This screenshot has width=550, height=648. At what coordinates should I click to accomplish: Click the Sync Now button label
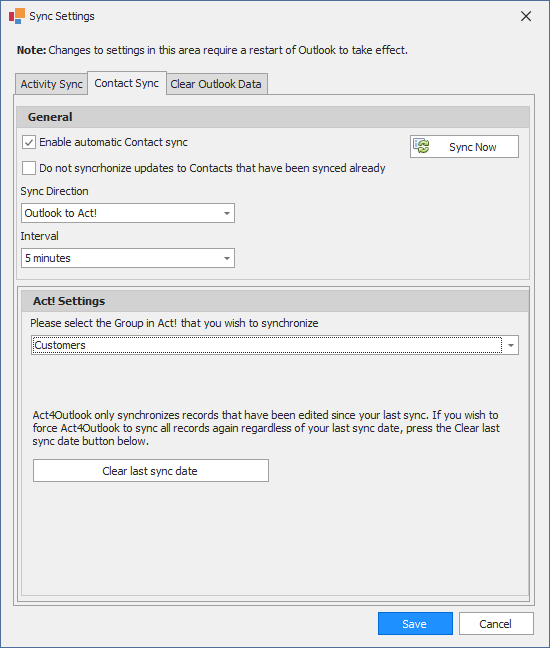click(x=473, y=147)
